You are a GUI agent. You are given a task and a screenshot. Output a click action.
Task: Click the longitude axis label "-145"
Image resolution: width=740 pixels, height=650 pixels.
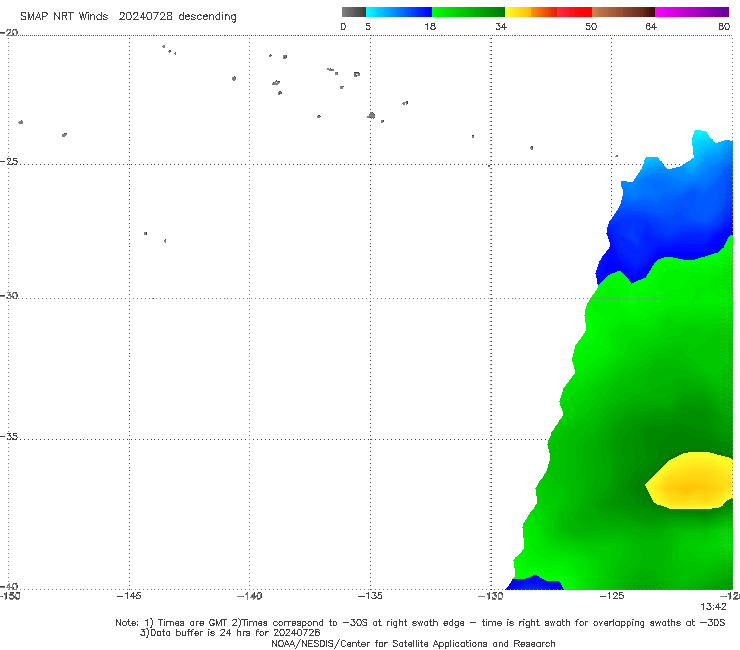click(x=129, y=596)
